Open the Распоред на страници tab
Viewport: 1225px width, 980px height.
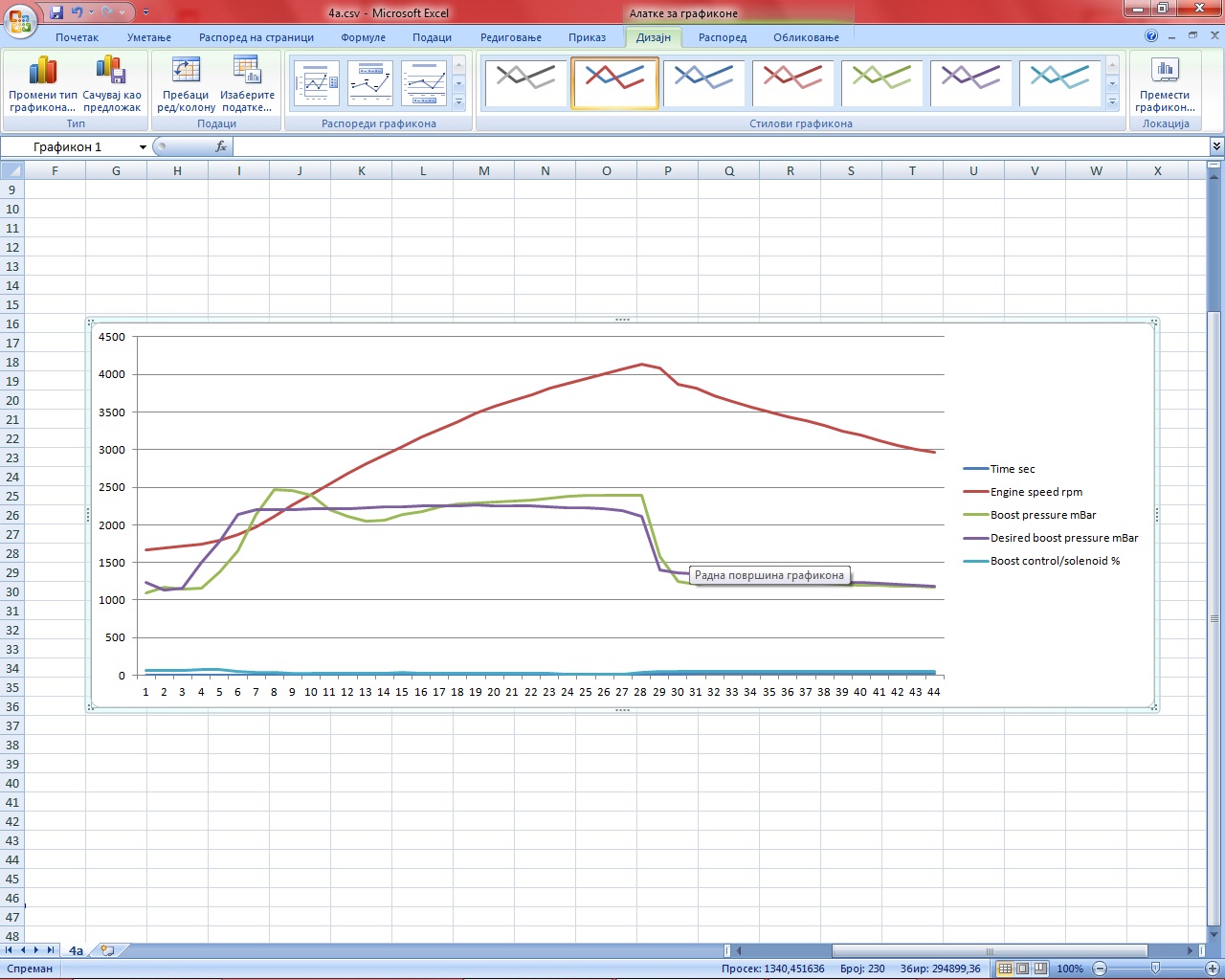tap(256, 37)
